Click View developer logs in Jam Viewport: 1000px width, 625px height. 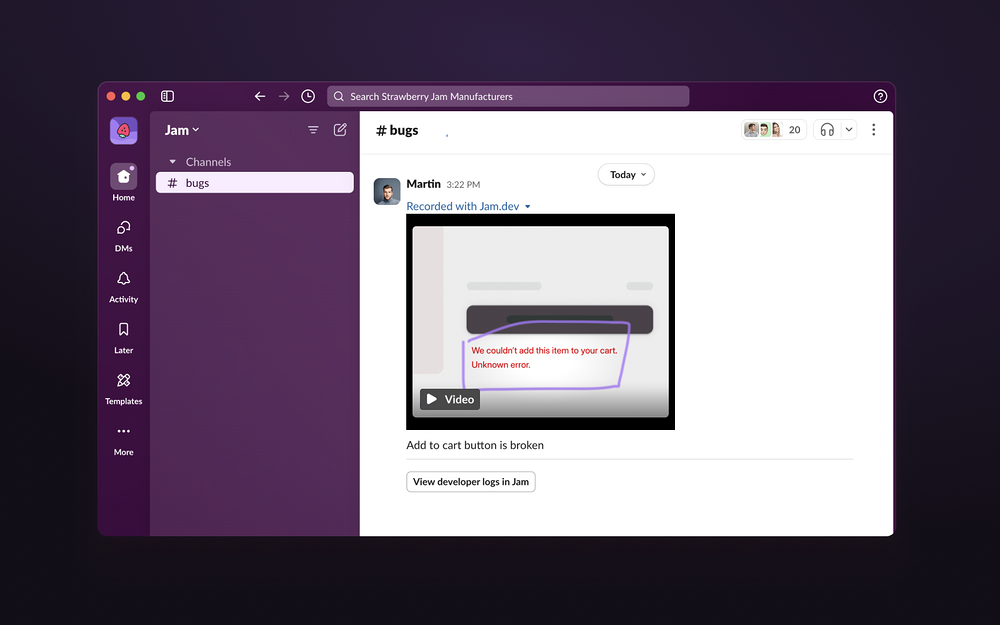click(x=471, y=482)
